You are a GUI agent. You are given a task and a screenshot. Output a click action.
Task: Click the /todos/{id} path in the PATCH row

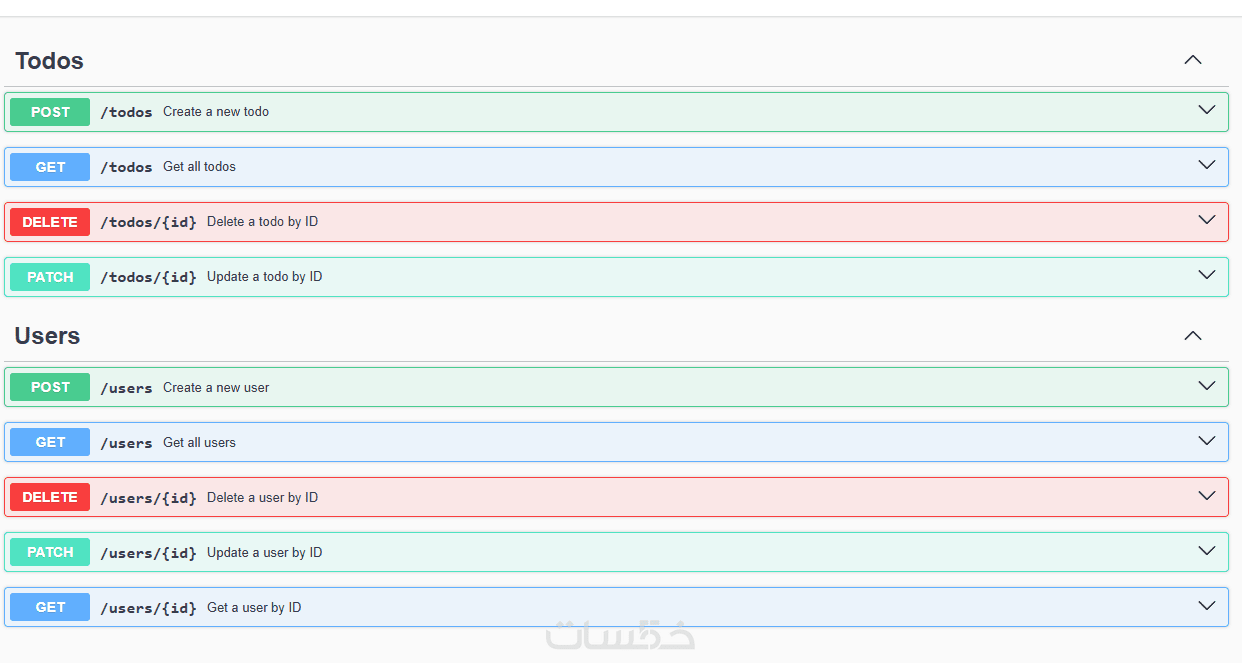[x=148, y=277]
